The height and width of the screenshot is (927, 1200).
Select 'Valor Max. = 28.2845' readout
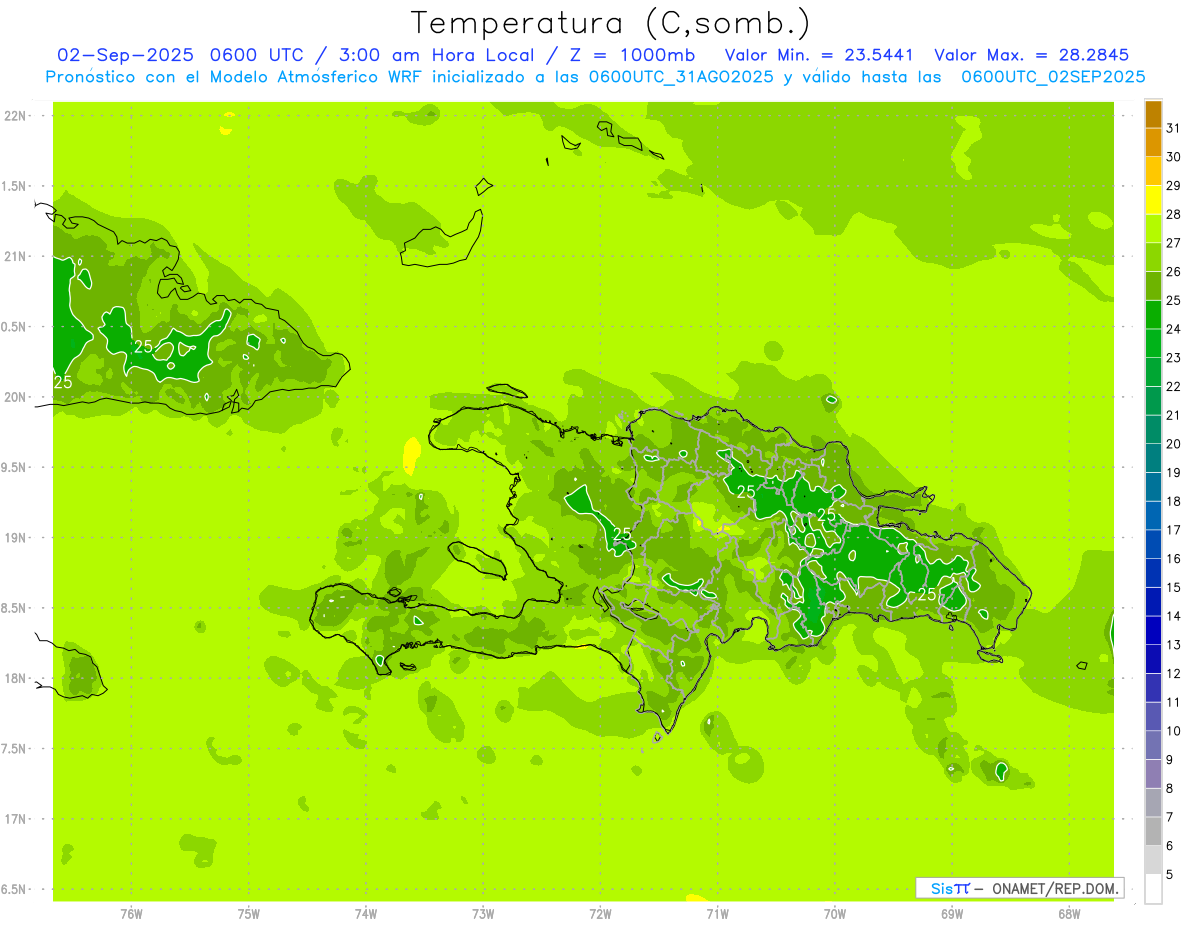(1031, 55)
